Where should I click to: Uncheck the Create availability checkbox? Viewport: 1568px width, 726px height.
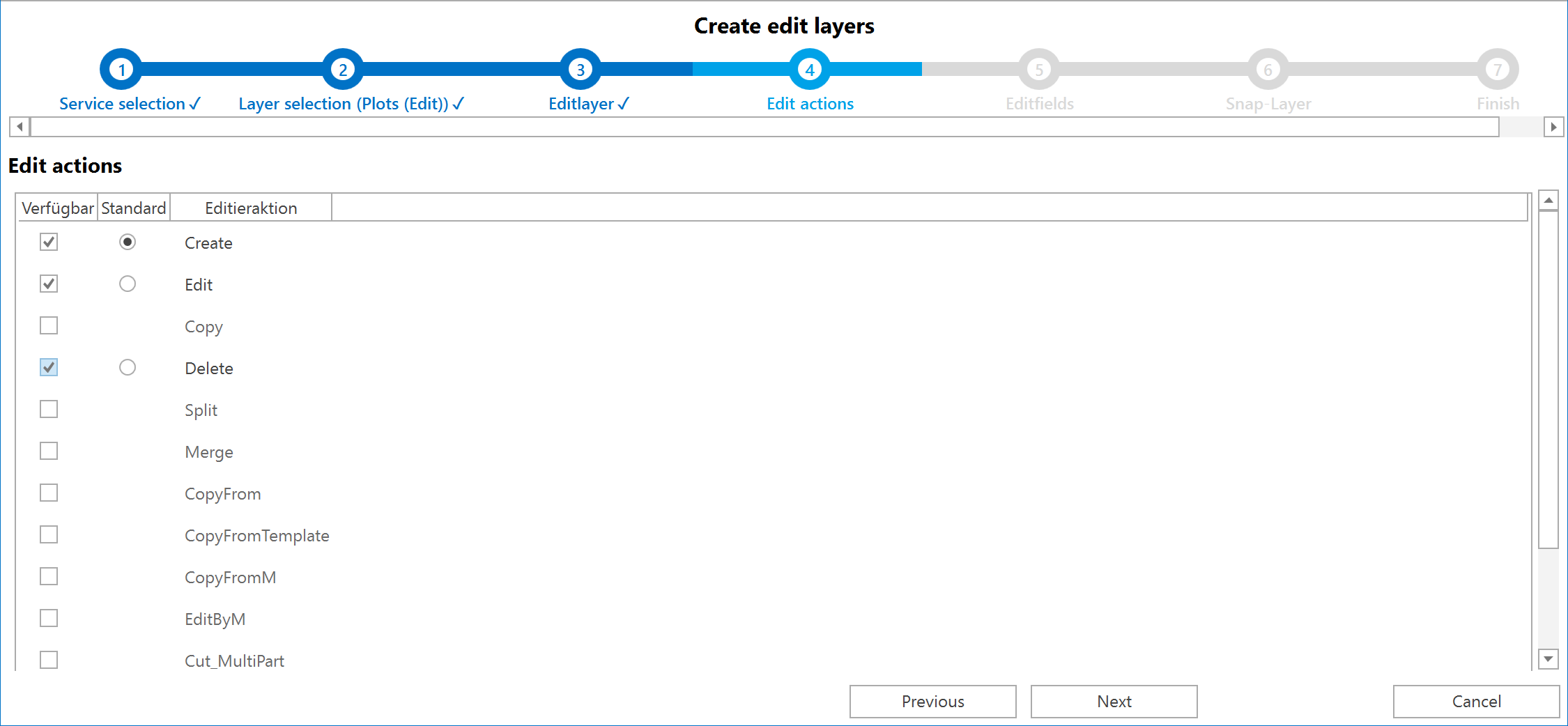[48, 242]
